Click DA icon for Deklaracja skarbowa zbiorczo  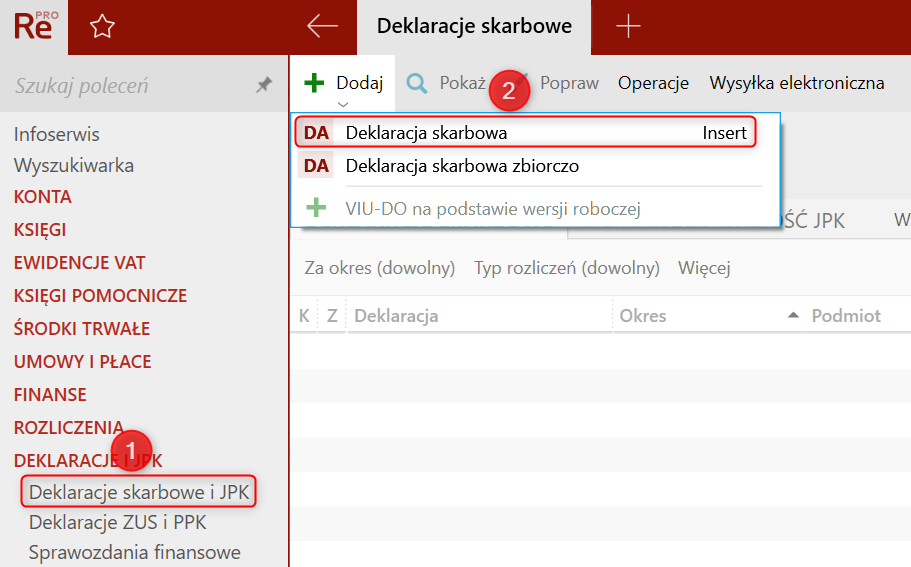coord(316,166)
